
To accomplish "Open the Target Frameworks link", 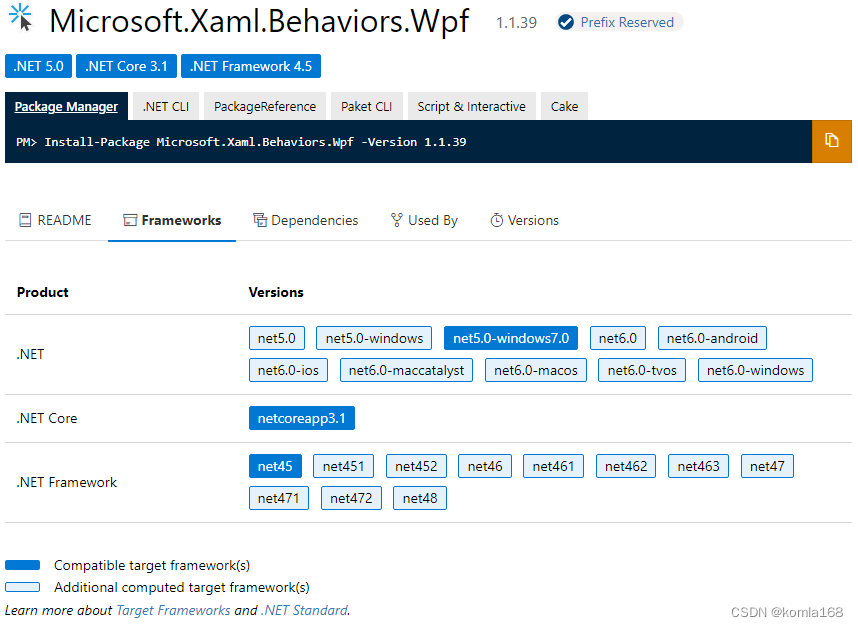I will [x=174, y=610].
